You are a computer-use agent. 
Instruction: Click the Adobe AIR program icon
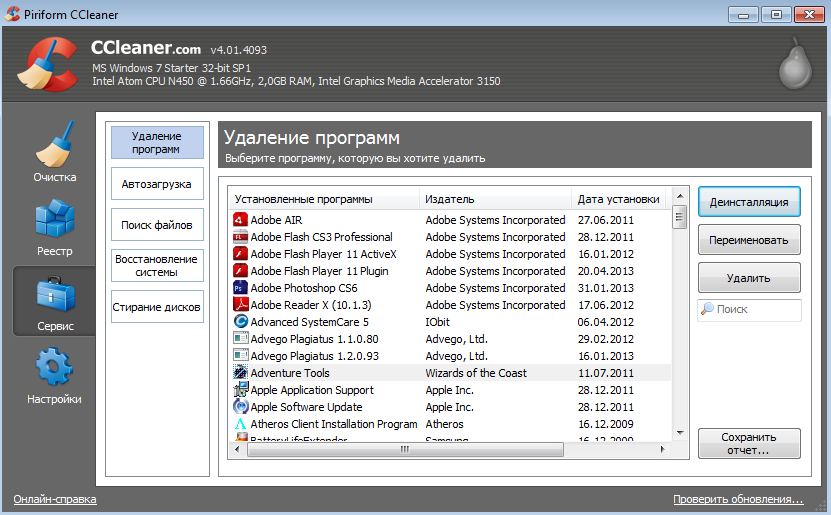point(241,220)
